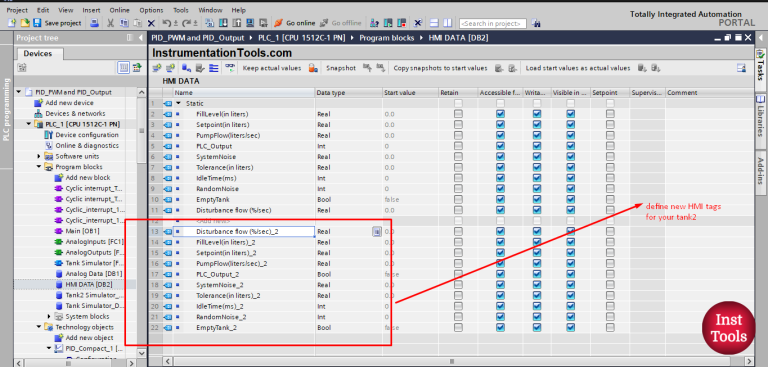Undo the last action
768x367 pixels.
pos(167,23)
